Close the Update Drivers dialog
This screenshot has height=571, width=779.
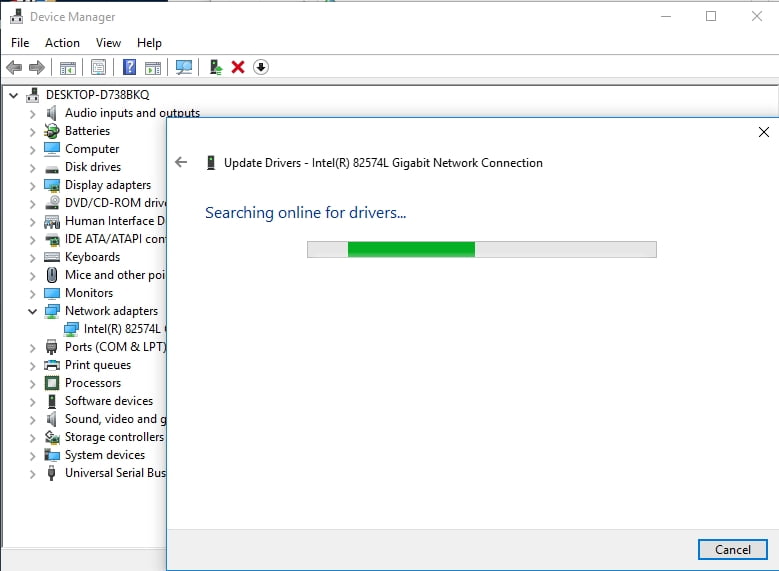(x=764, y=132)
